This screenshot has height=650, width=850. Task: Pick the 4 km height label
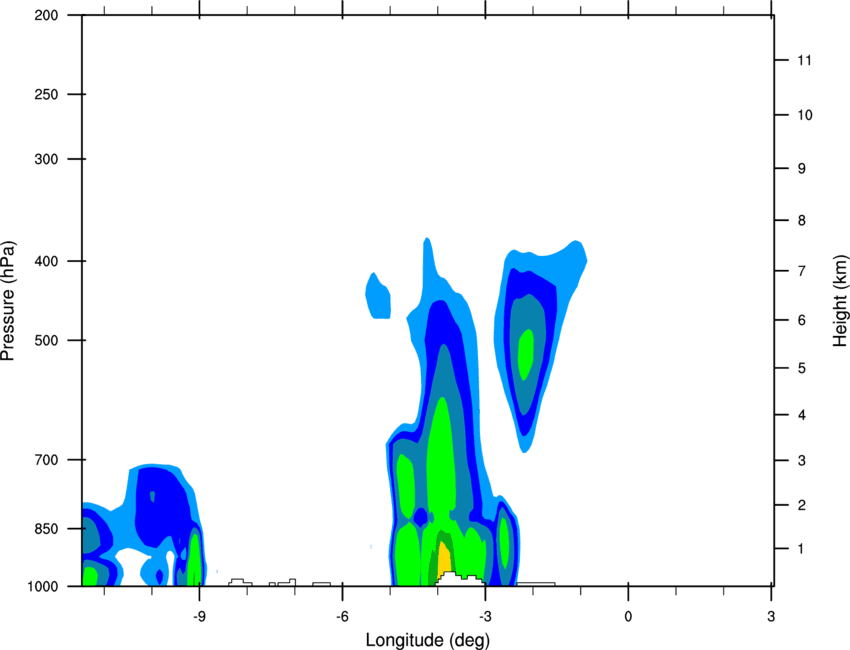pyautogui.click(x=802, y=415)
